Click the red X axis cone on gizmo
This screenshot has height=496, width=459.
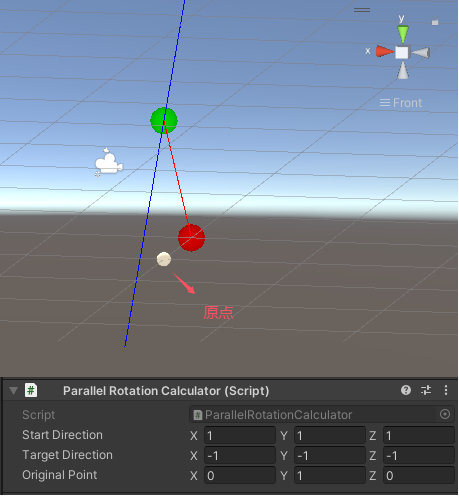coord(385,52)
